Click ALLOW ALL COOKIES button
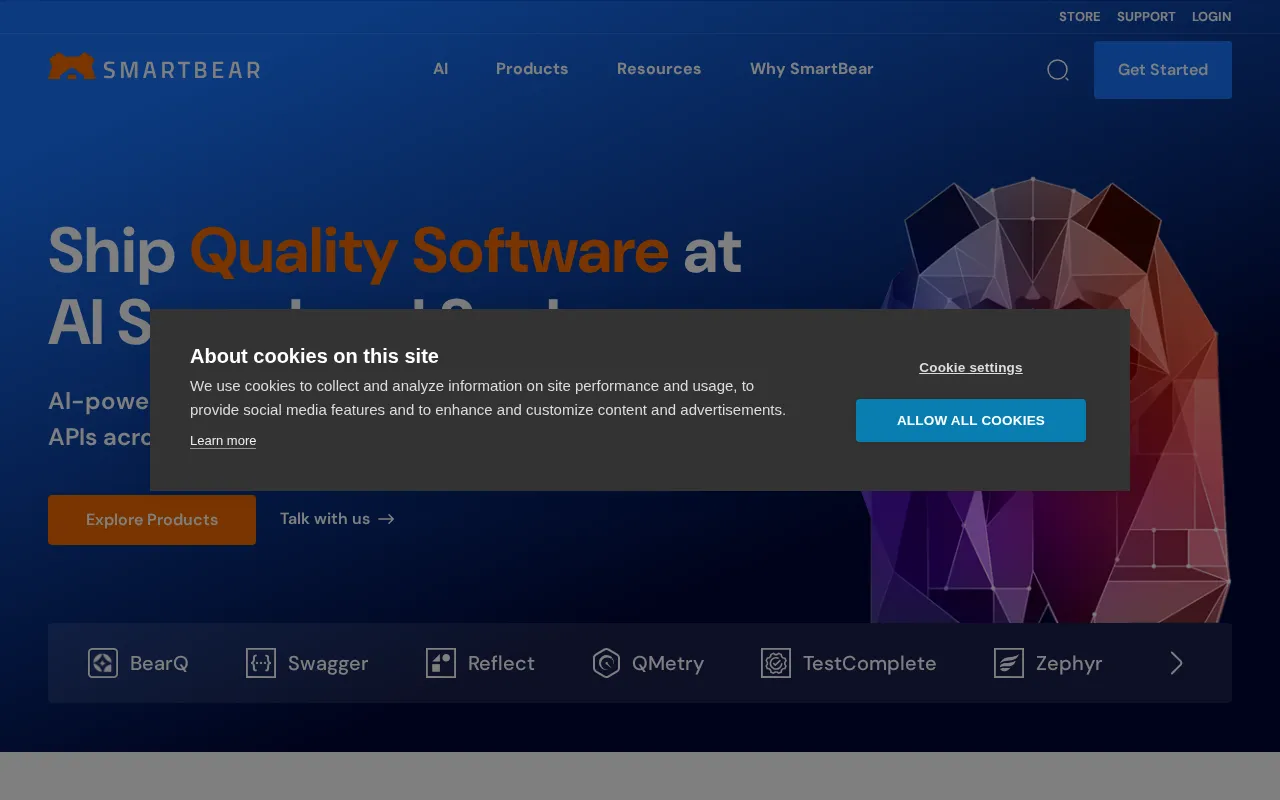The image size is (1280, 800). (971, 420)
